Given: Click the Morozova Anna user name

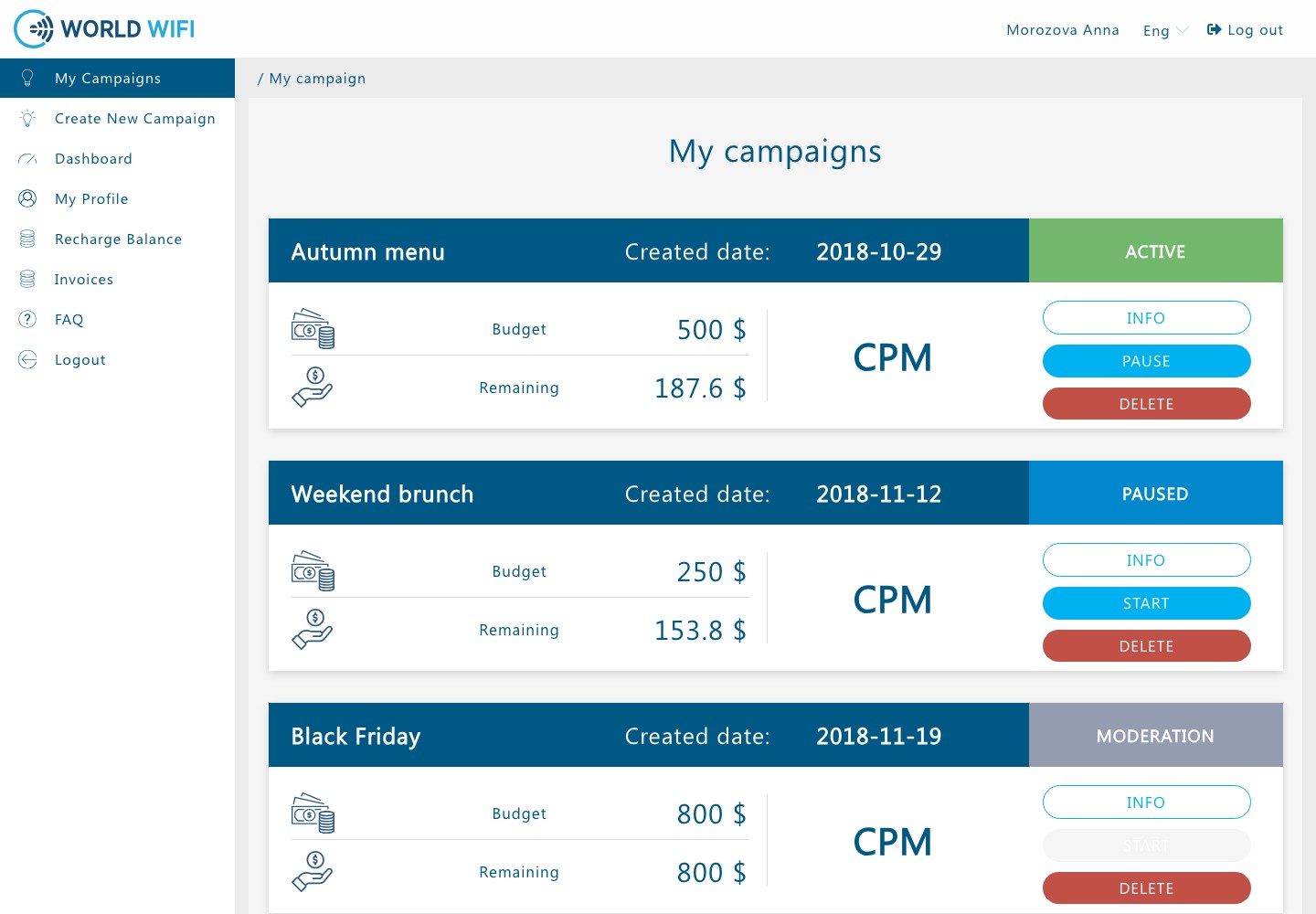Looking at the screenshot, I should click(x=1063, y=30).
